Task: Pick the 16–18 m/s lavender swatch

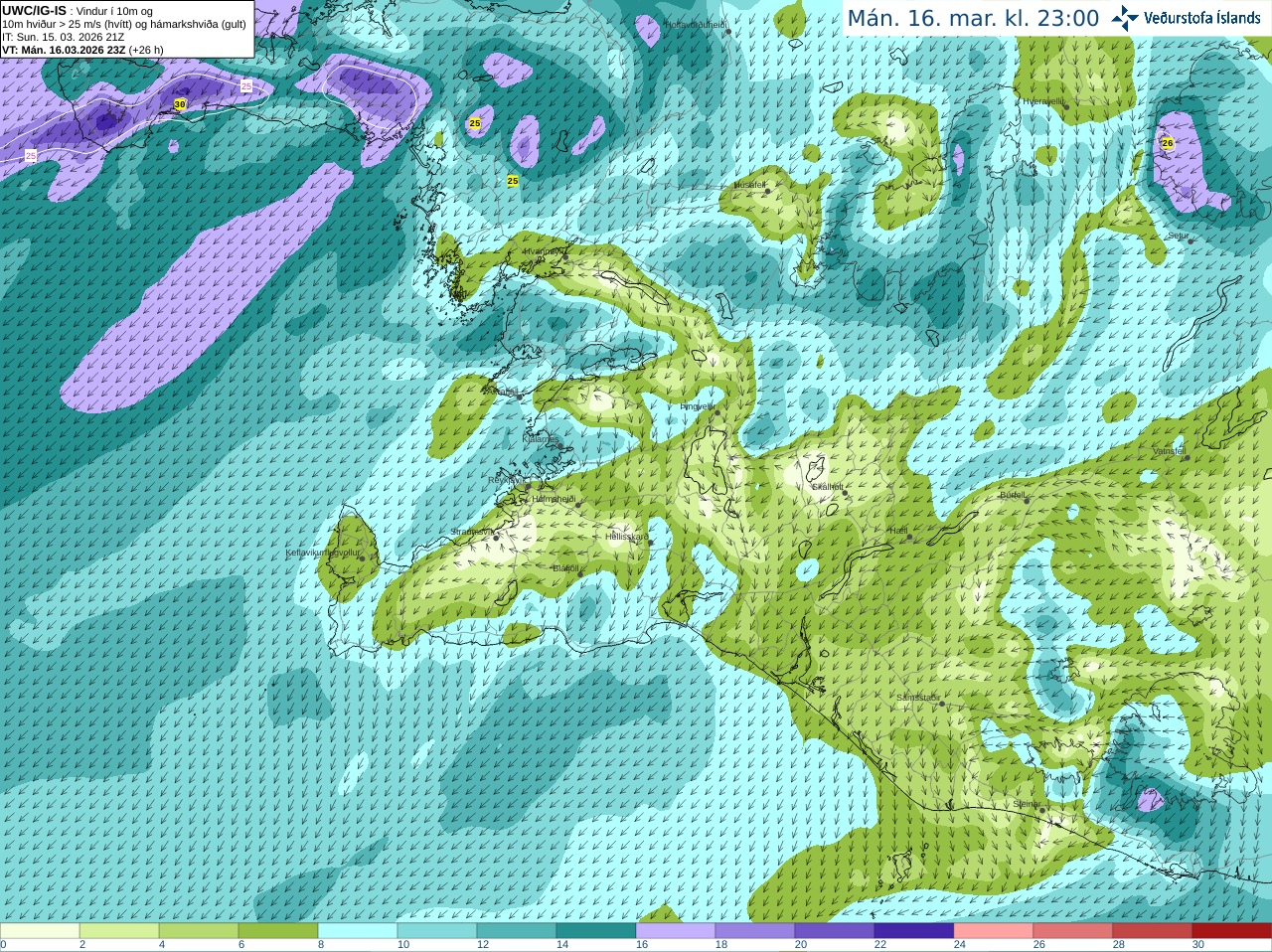Action: pyautogui.click(x=676, y=931)
